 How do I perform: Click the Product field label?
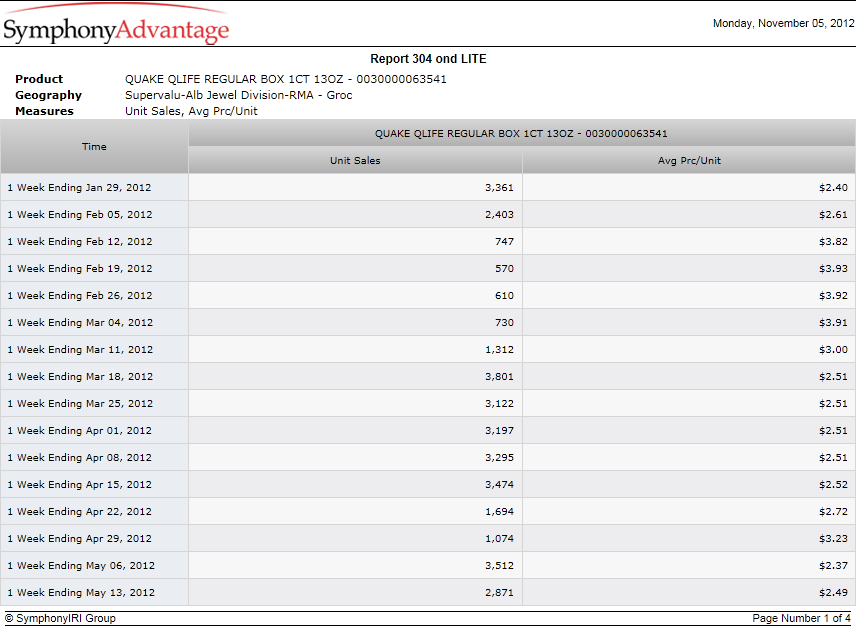(39, 79)
